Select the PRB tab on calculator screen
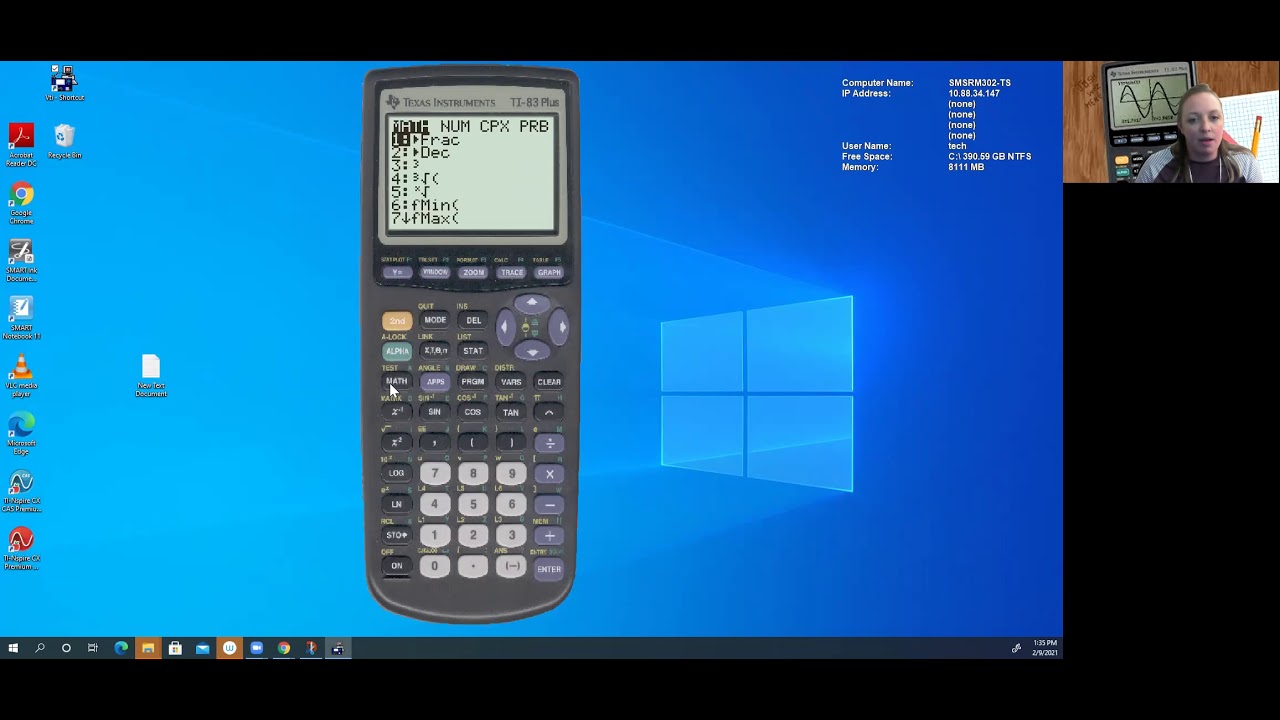The height and width of the screenshot is (720, 1280). pyautogui.click(x=534, y=127)
